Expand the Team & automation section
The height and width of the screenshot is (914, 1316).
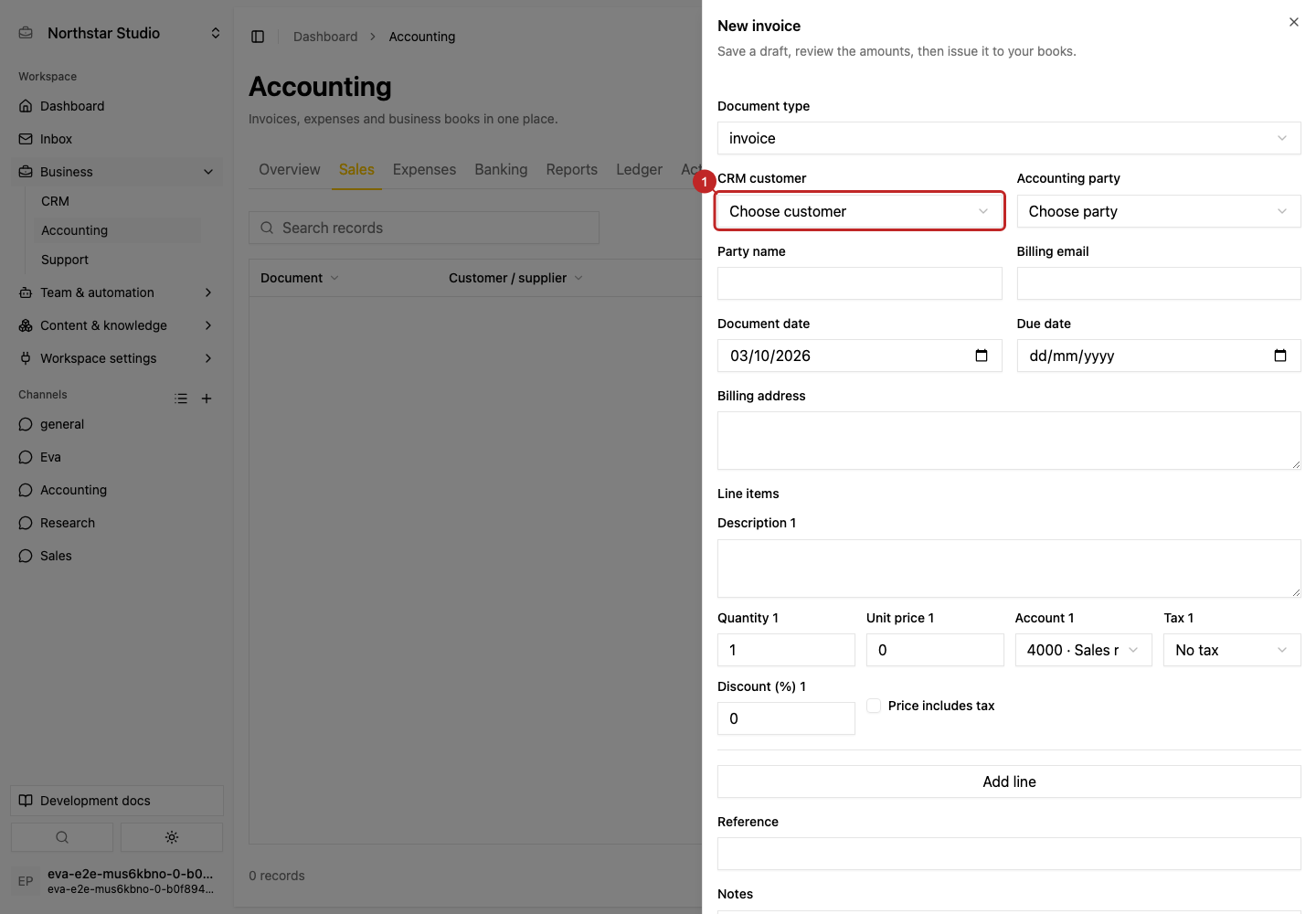[x=208, y=292]
